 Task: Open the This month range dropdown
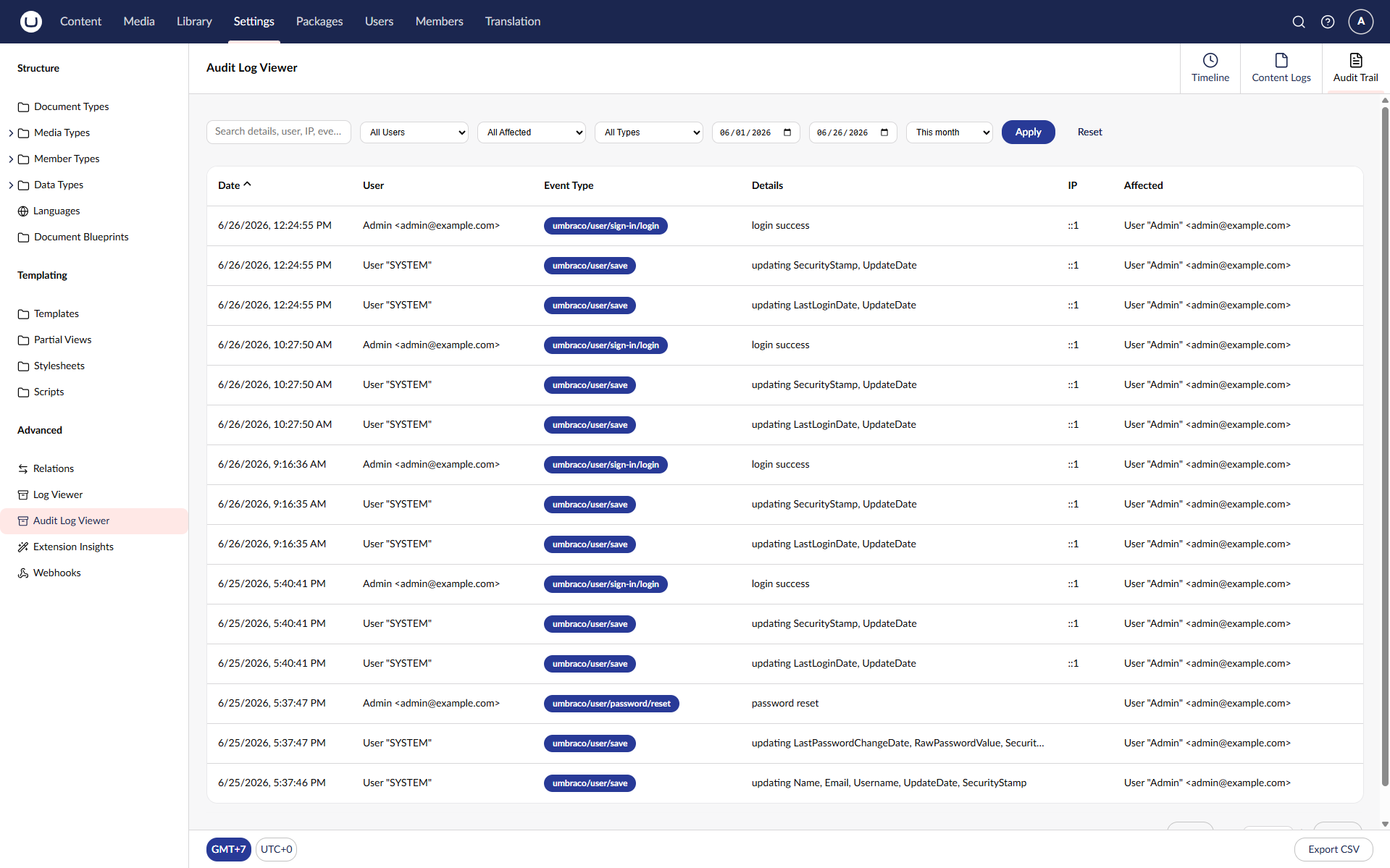pos(950,132)
